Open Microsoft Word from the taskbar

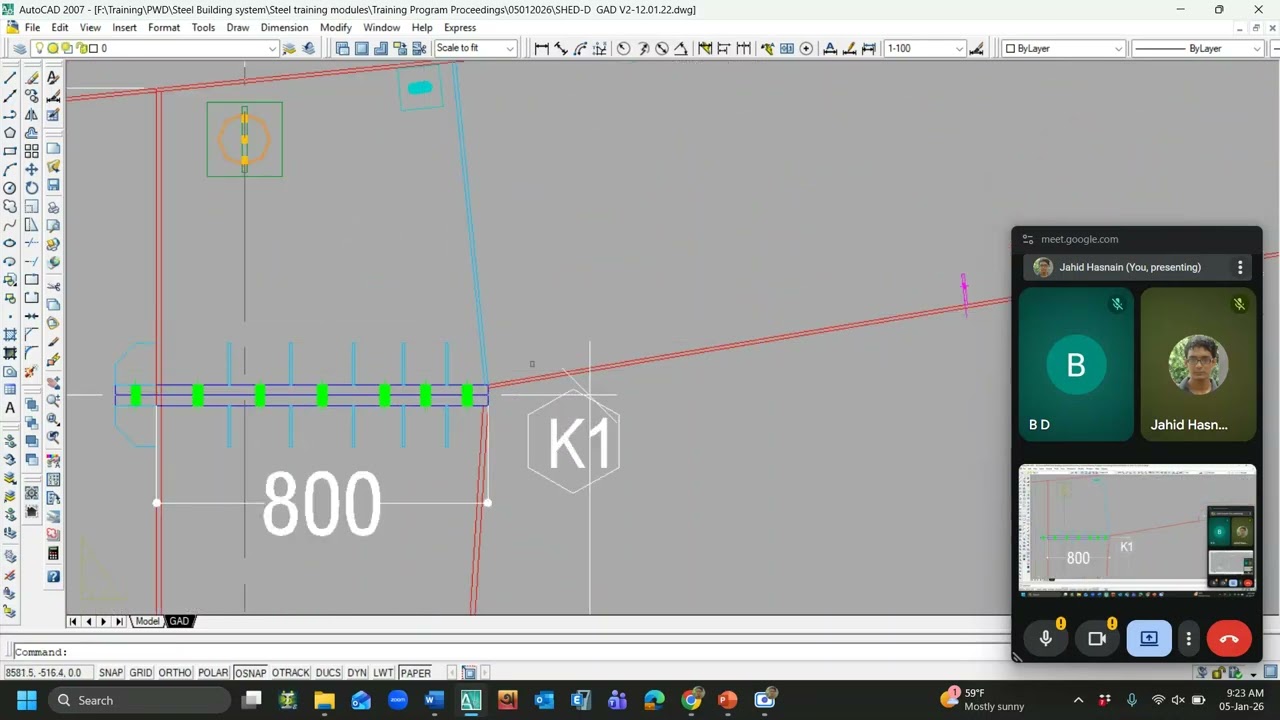click(x=434, y=700)
